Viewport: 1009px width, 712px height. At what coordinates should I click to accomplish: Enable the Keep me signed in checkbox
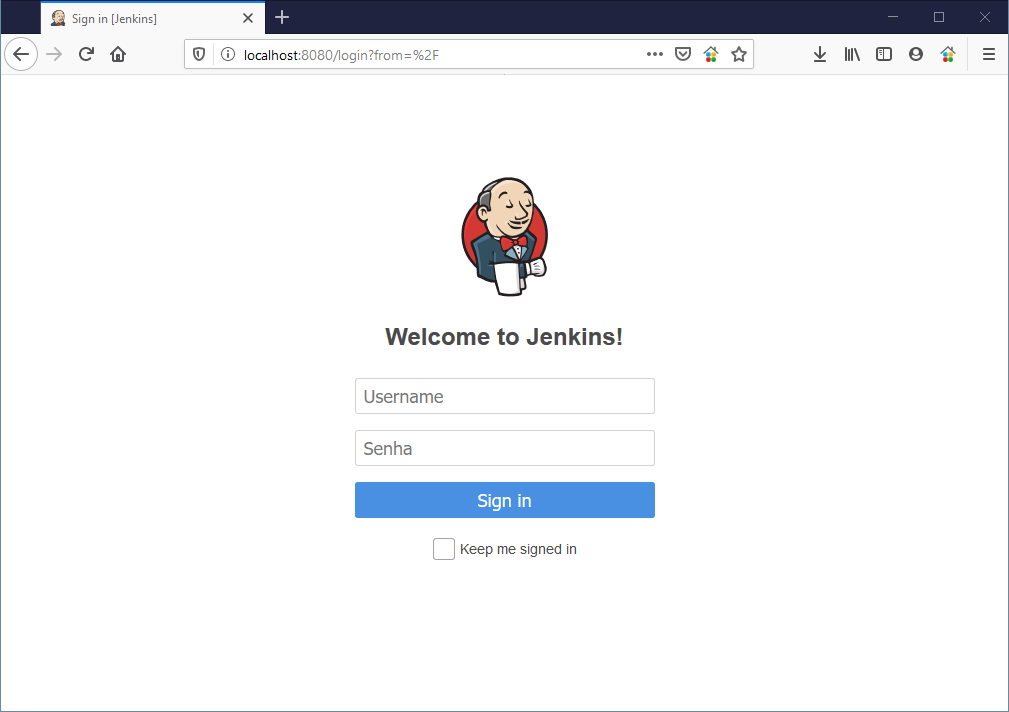443,548
